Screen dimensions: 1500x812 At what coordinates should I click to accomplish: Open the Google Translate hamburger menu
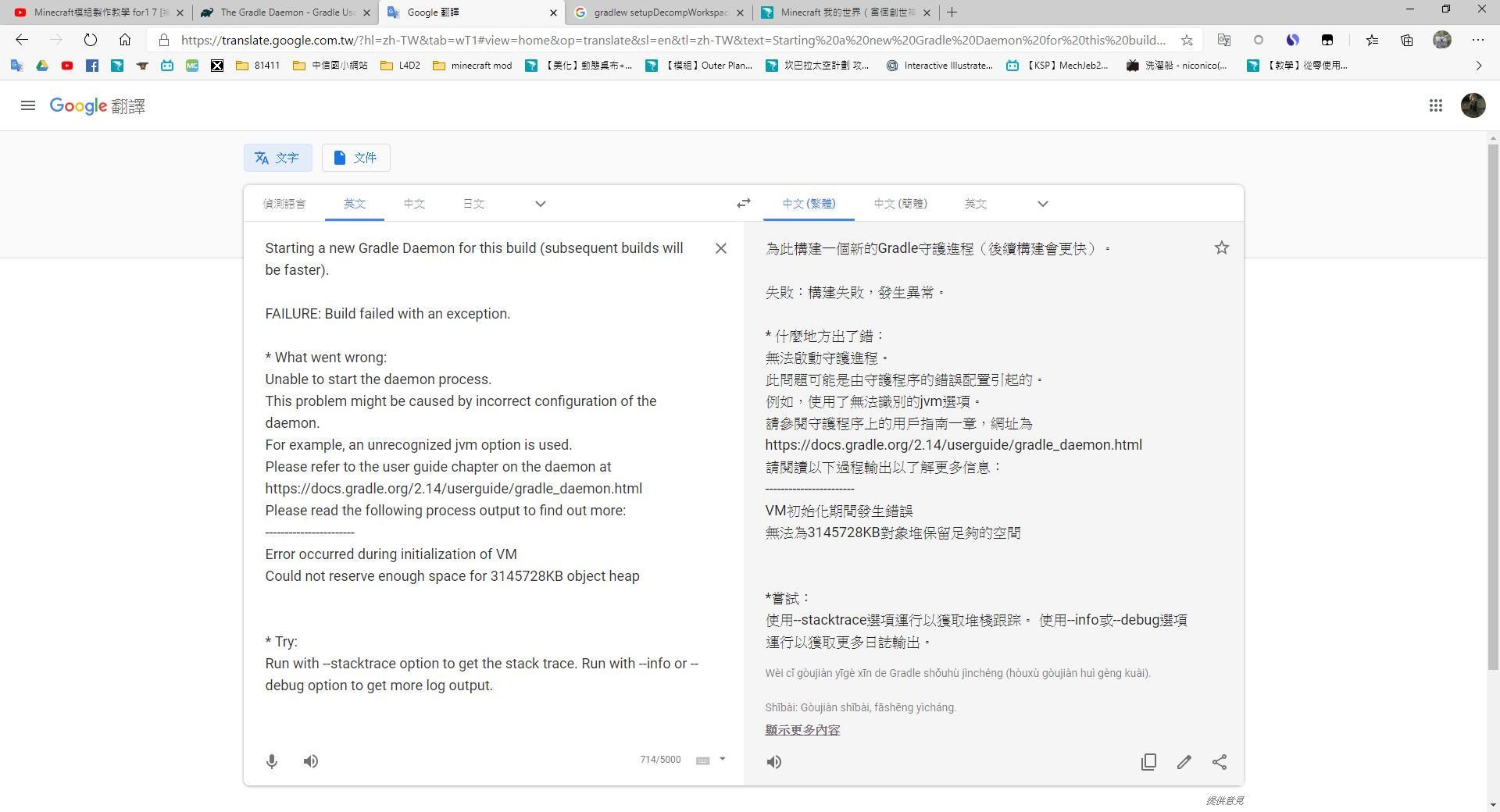pyautogui.click(x=27, y=105)
